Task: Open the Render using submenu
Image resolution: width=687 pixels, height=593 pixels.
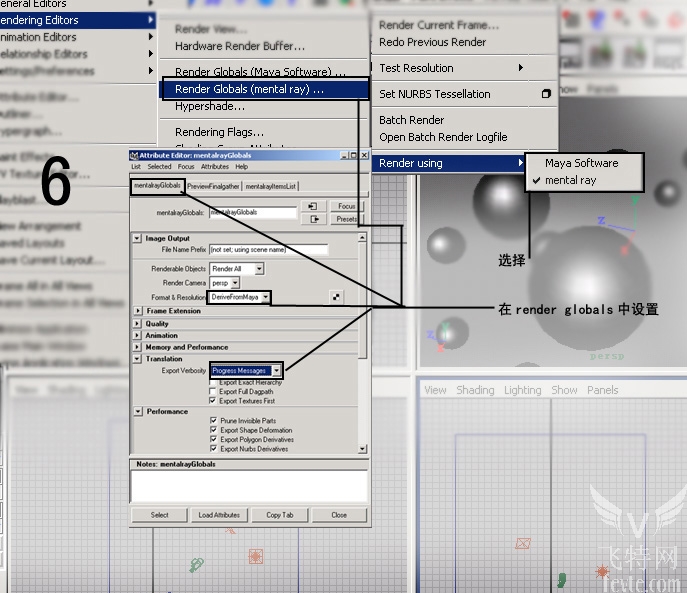Action: point(450,163)
